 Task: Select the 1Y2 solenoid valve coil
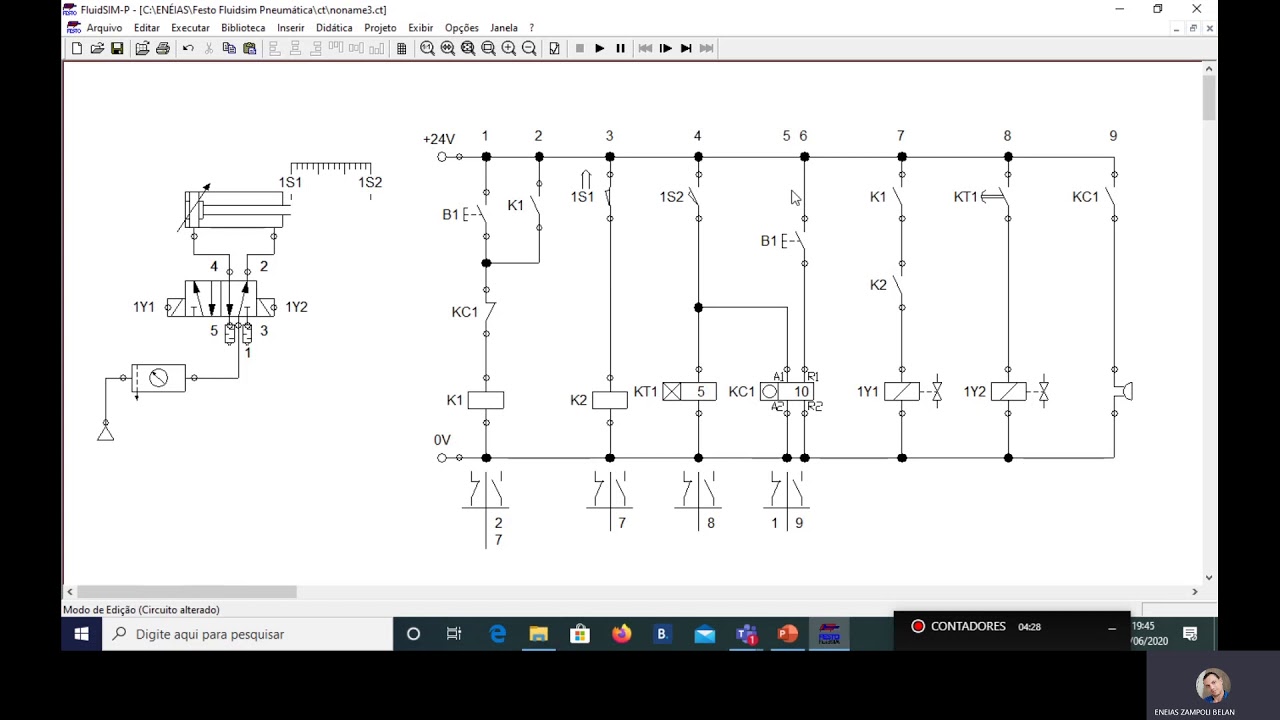tap(1008, 392)
